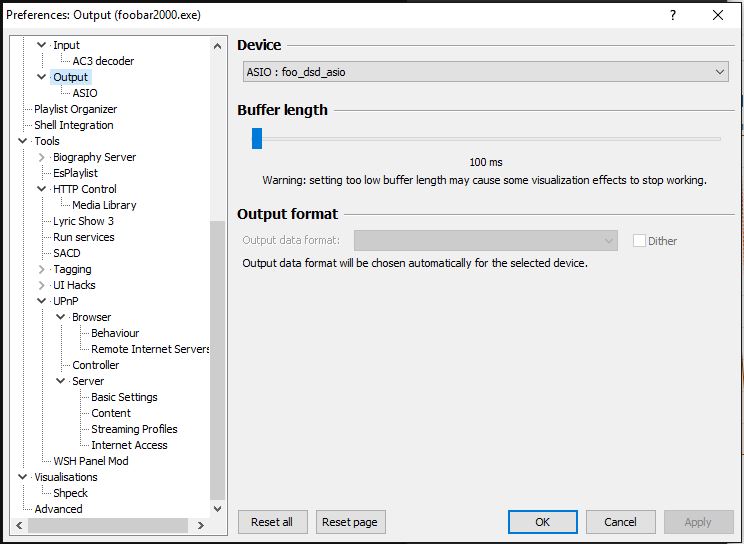Click Reset page button
Viewport: 744px width, 544px height.
(x=350, y=522)
